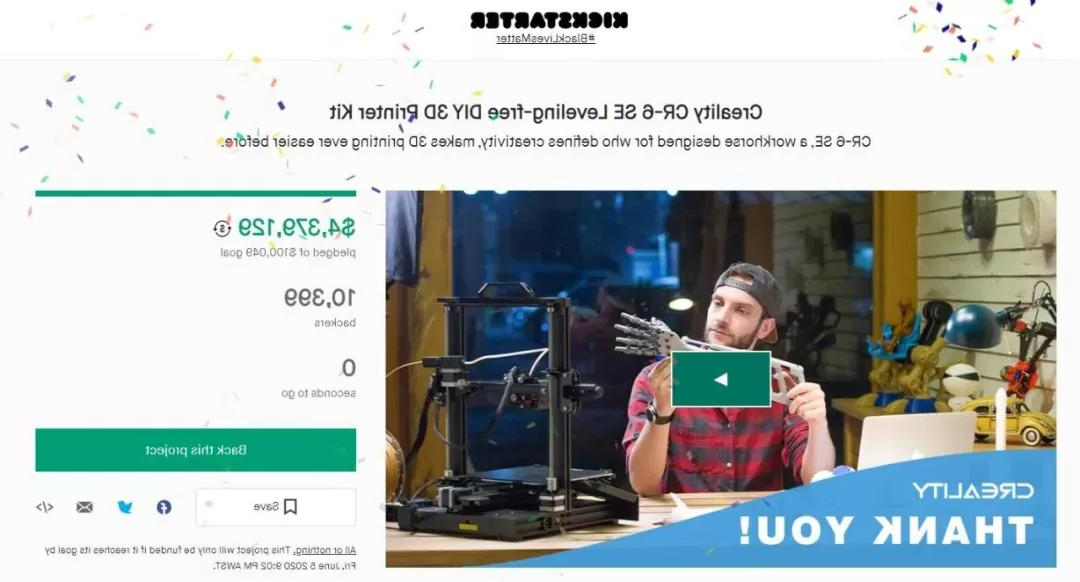Click the project title Creality CR-6 SE

(546, 112)
